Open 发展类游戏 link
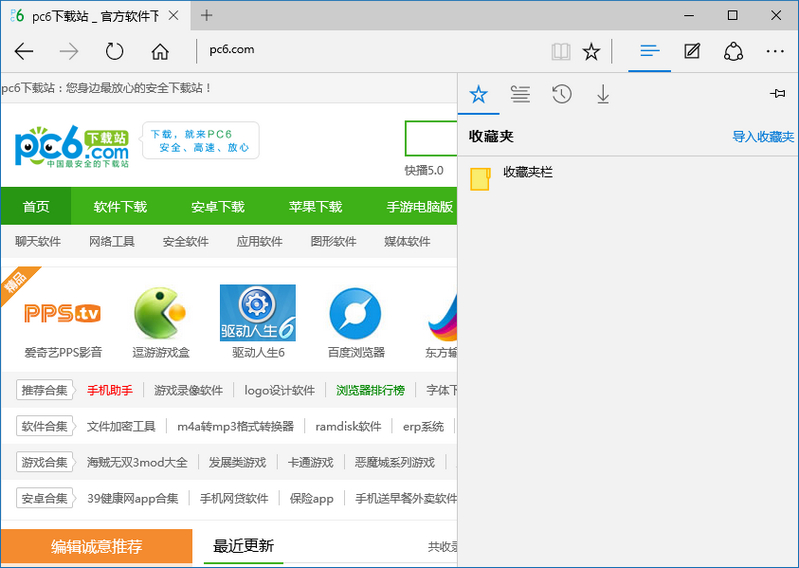 (237, 463)
